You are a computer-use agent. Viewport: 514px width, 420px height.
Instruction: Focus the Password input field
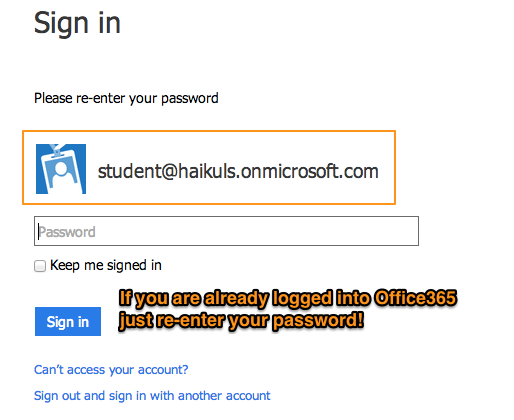(x=226, y=231)
